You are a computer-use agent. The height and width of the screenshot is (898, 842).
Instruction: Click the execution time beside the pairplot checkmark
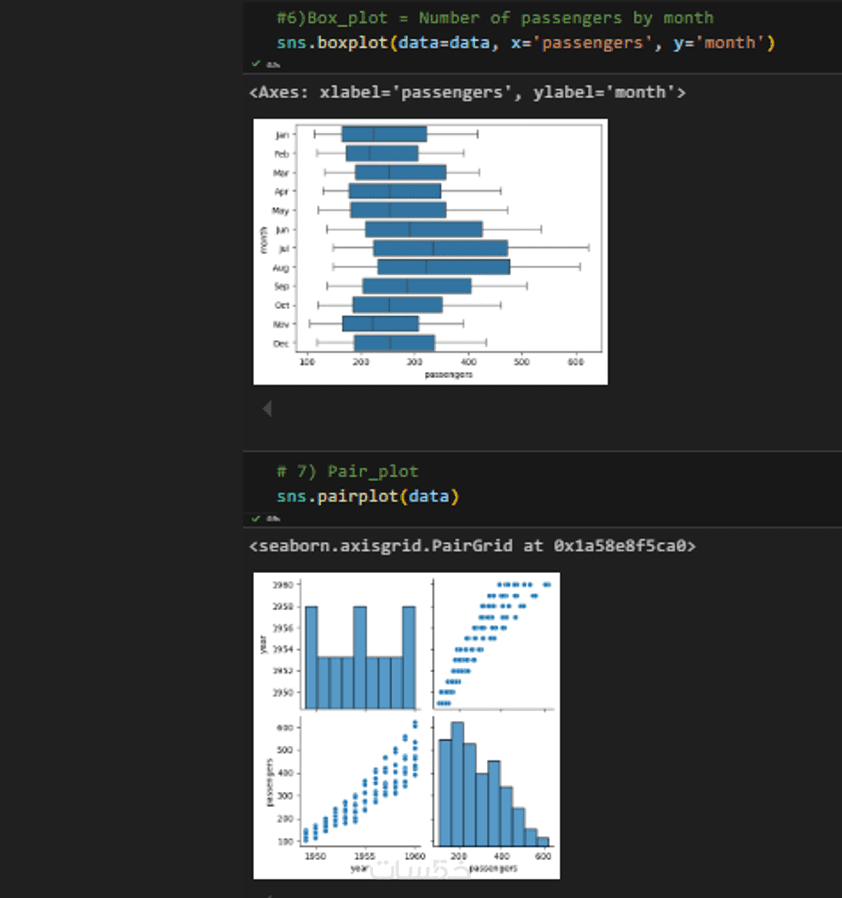(272, 518)
